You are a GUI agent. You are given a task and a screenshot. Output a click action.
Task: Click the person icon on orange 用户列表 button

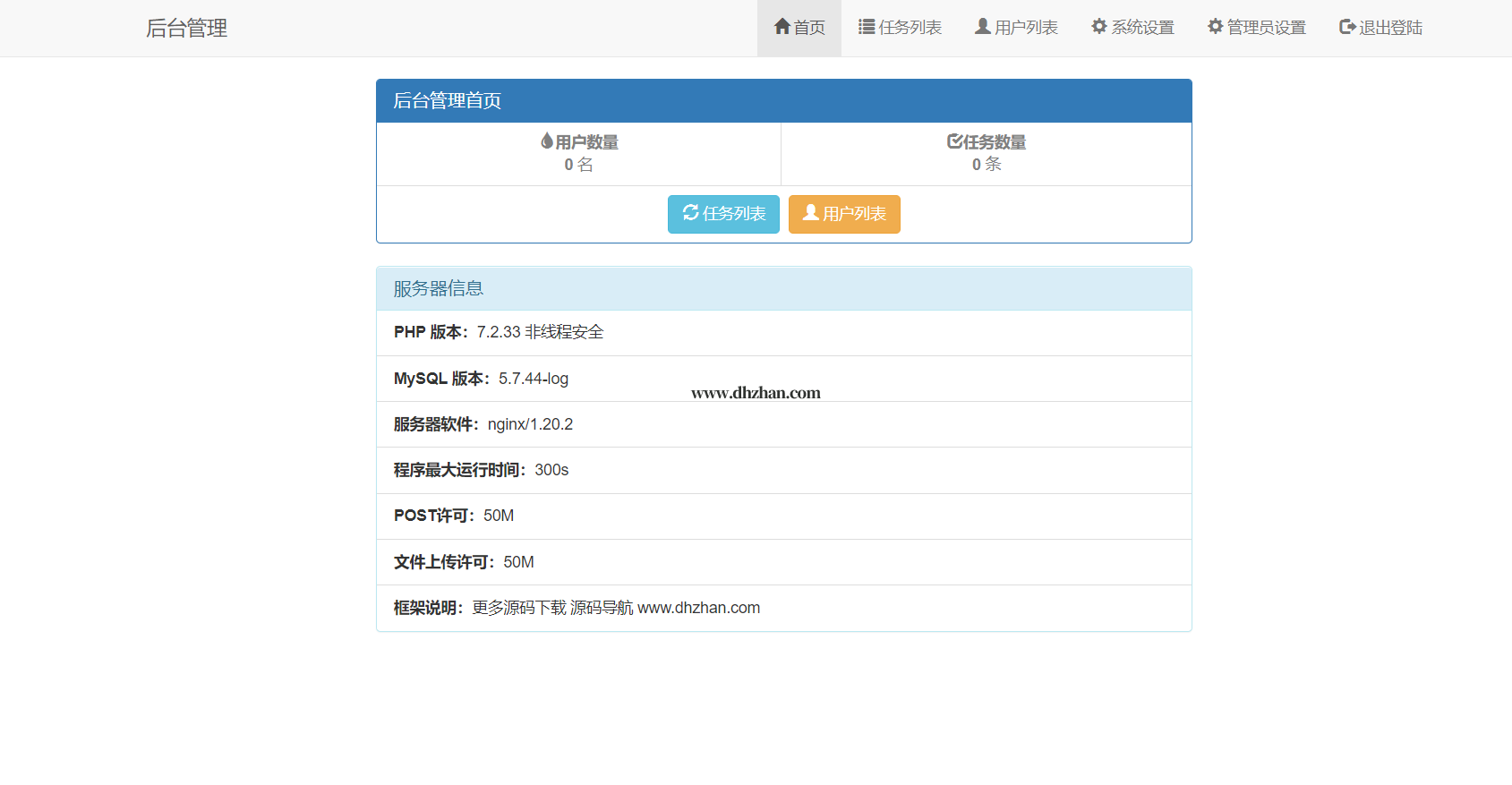click(810, 213)
